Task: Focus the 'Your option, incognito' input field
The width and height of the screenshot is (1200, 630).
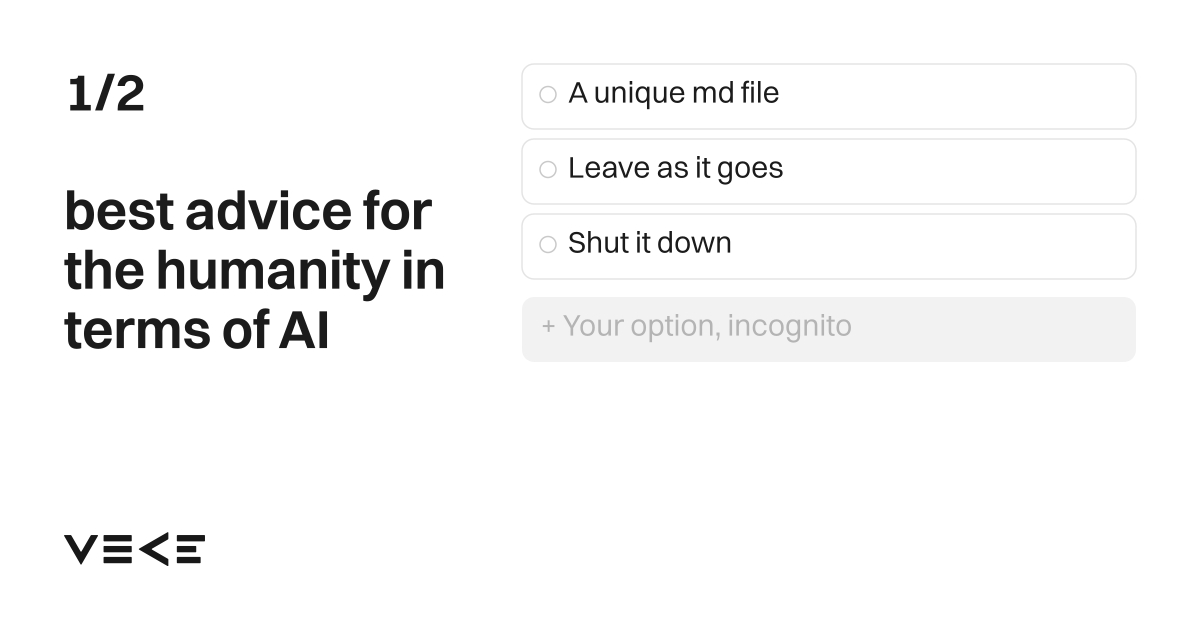Action: pyautogui.click(x=829, y=329)
